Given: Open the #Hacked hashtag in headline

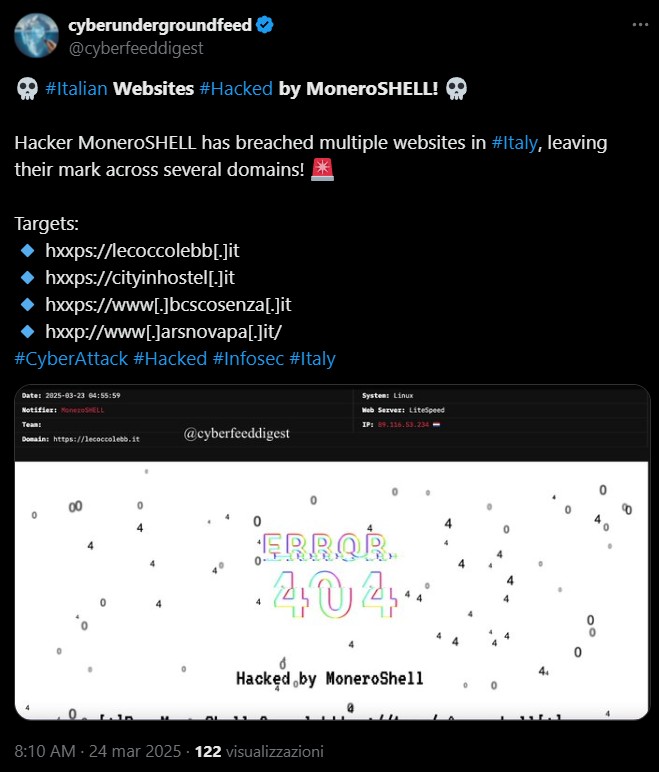Looking at the screenshot, I should pyautogui.click(x=236, y=89).
